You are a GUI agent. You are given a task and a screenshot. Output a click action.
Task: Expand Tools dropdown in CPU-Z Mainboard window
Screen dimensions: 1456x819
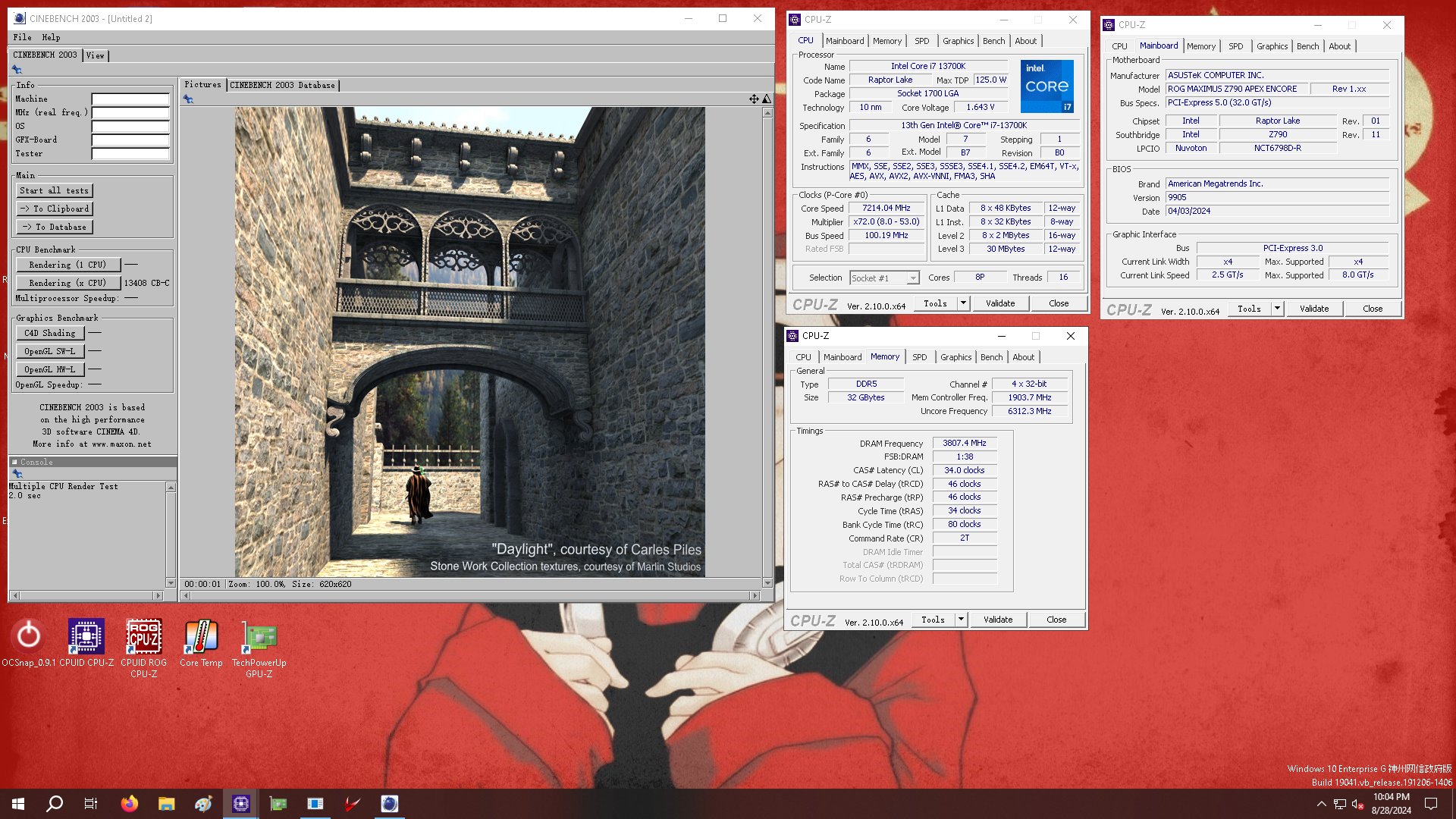(x=1277, y=309)
